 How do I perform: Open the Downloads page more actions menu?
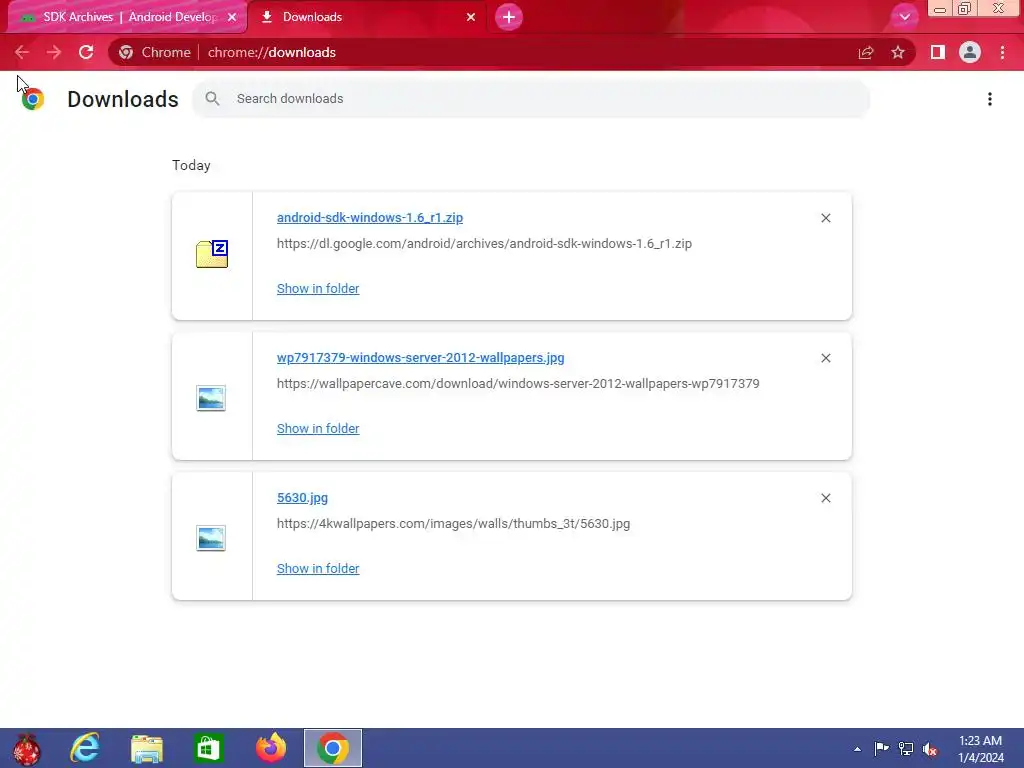coord(990,99)
